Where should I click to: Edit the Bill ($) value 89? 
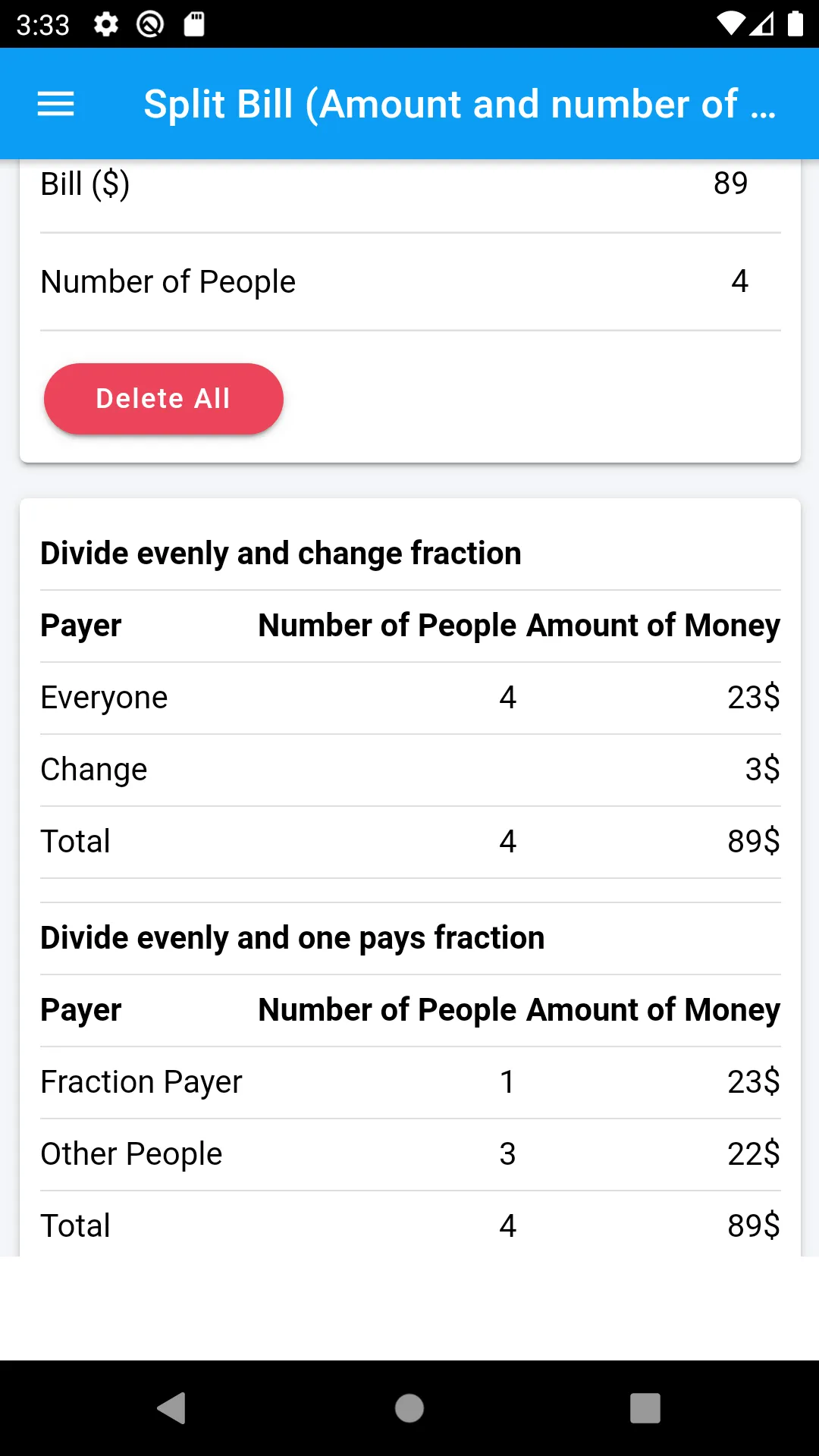click(731, 184)
